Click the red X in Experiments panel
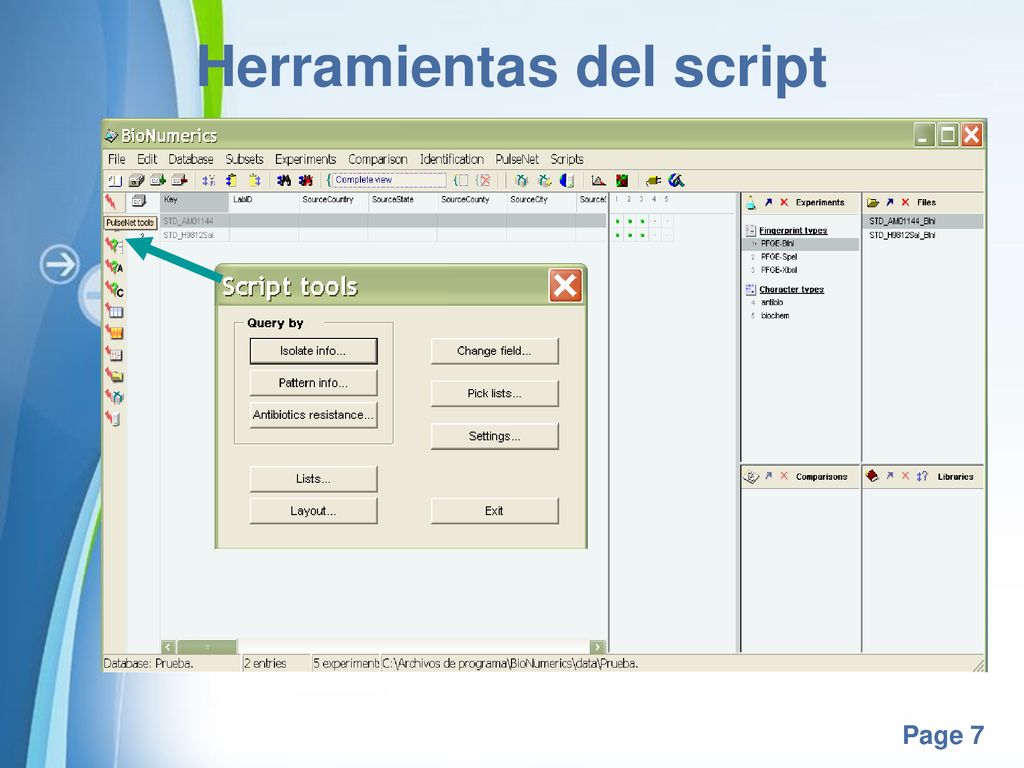1024x768 pixels. coord(784,202)
